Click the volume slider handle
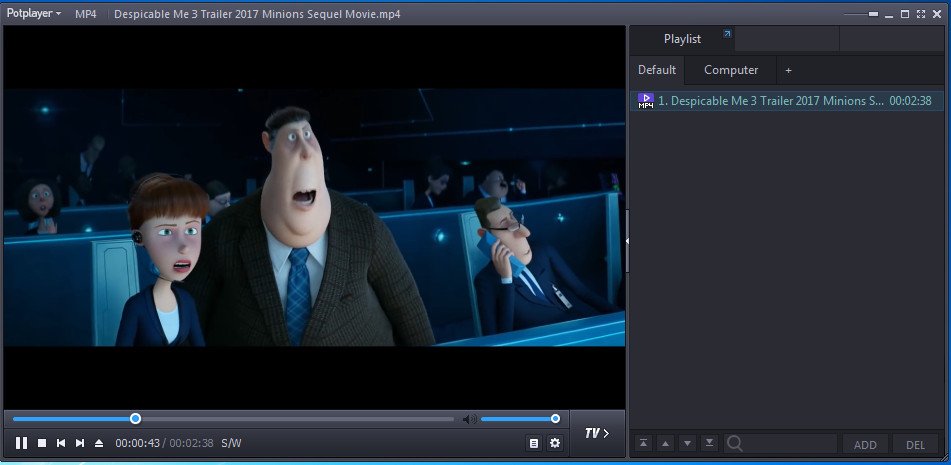Screen dimensions: 951x465 pyautogui.click(x=555, y=418)
